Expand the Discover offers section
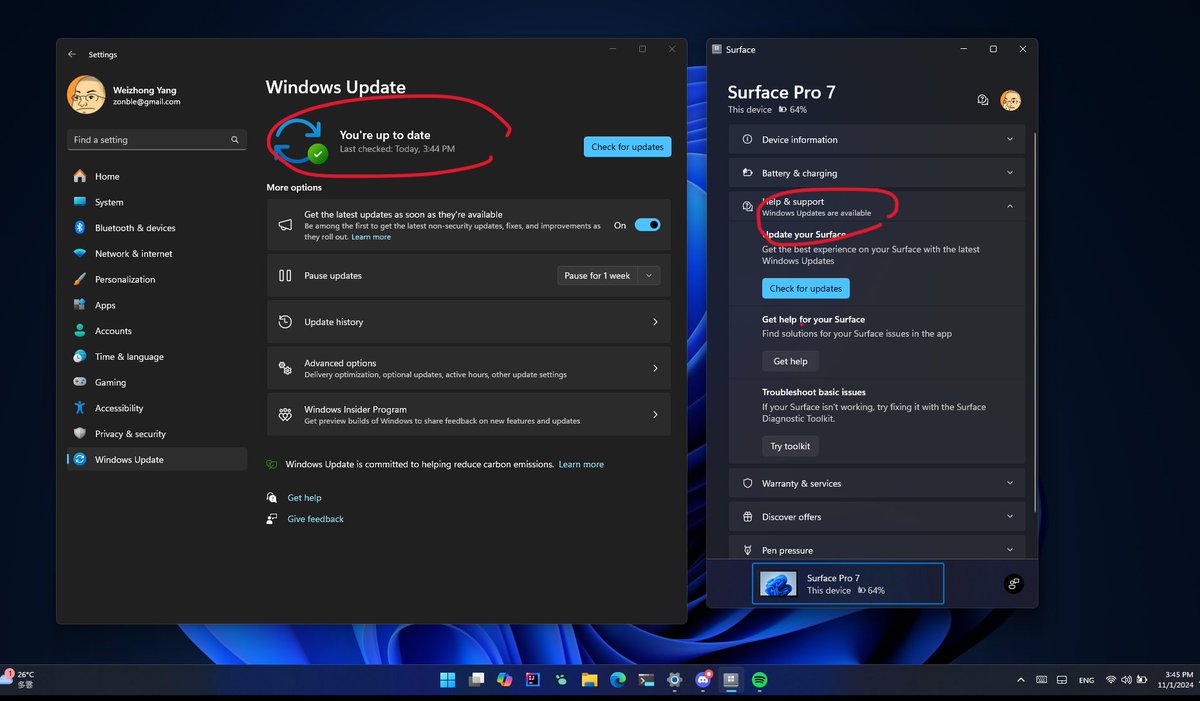The image size is (1200, 701). click(x=877, y=517)
